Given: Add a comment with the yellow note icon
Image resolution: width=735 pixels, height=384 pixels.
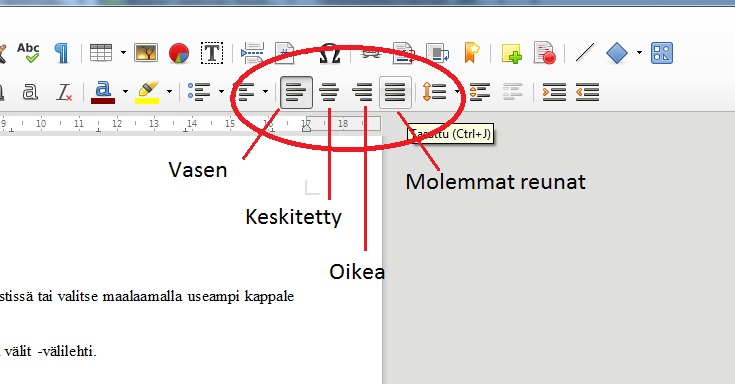Looking at the screenshot, I should click(511, 53).
